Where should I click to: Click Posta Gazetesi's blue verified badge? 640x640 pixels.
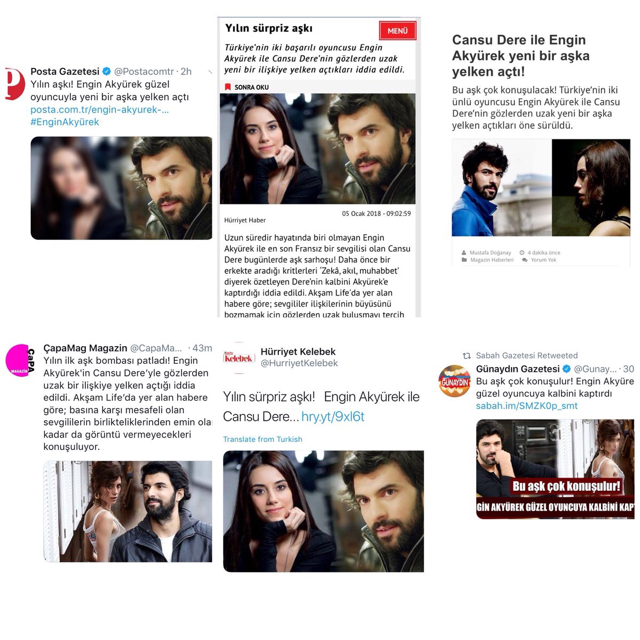107,71
